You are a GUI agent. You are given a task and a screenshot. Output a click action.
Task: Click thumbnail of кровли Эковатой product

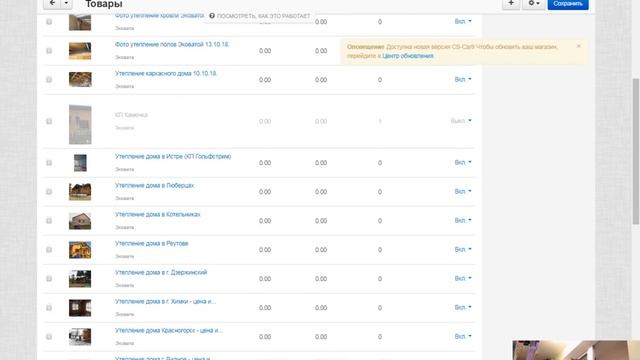[80, 22]
